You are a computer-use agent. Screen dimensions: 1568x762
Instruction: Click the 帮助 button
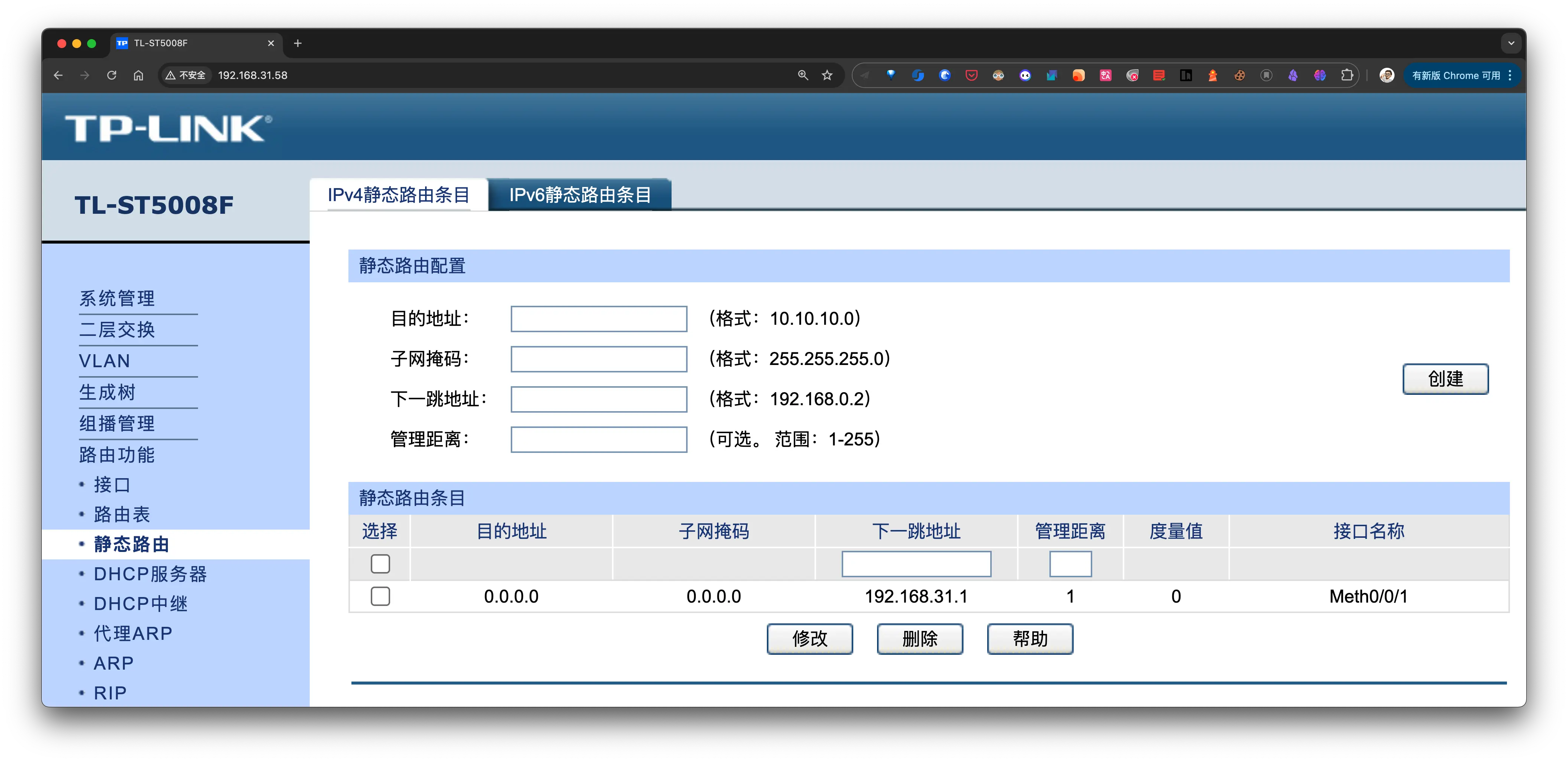coord(1029,639)
